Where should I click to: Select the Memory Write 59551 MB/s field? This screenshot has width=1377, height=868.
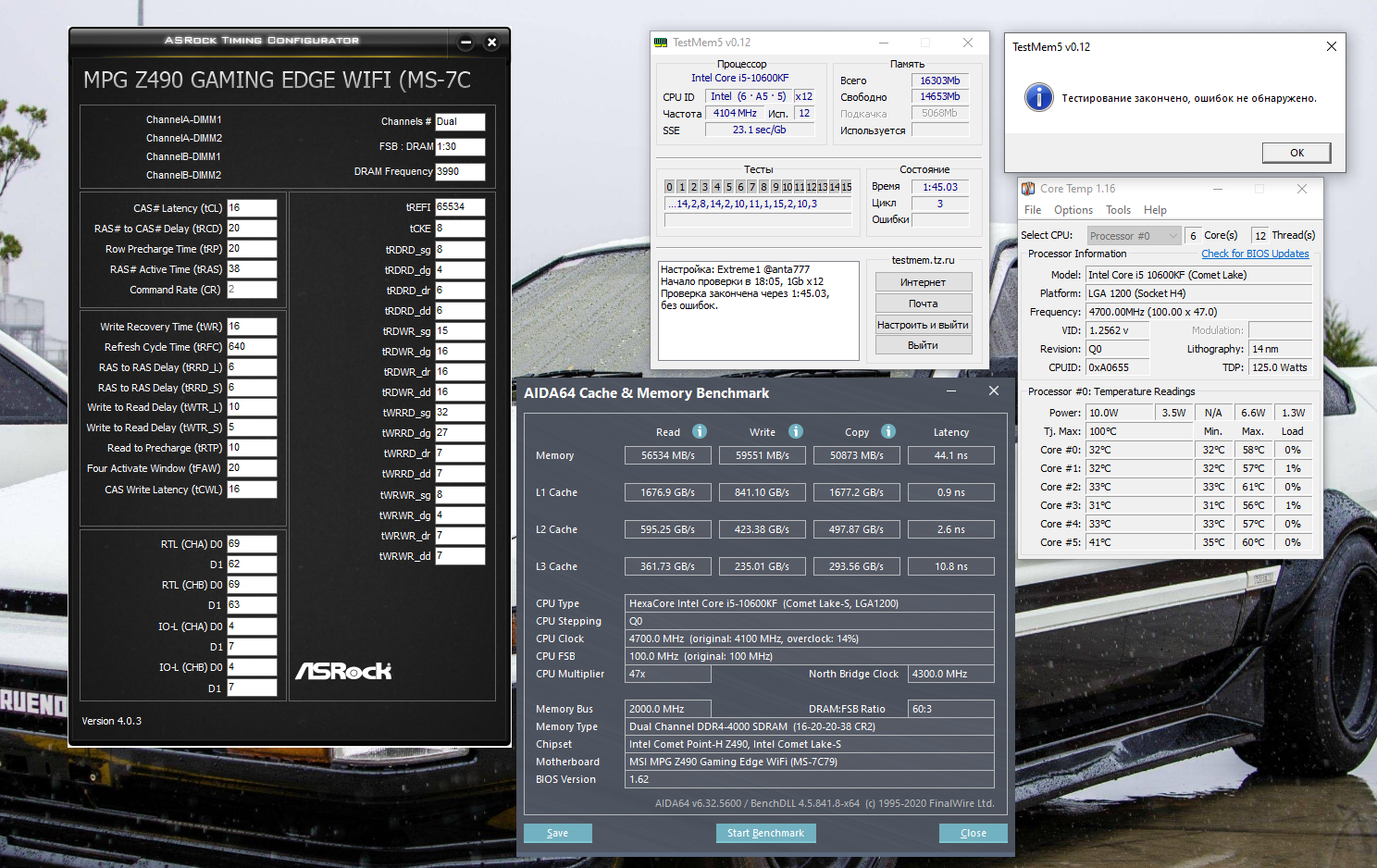763,455
